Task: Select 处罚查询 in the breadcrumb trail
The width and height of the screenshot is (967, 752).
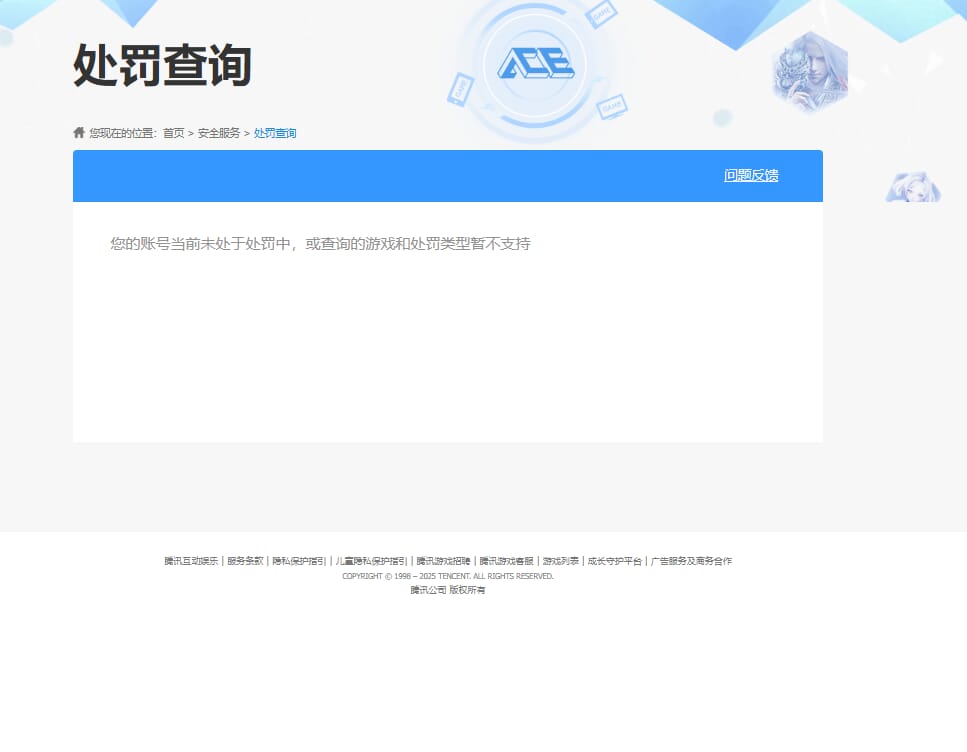Action: click(273, 132)
